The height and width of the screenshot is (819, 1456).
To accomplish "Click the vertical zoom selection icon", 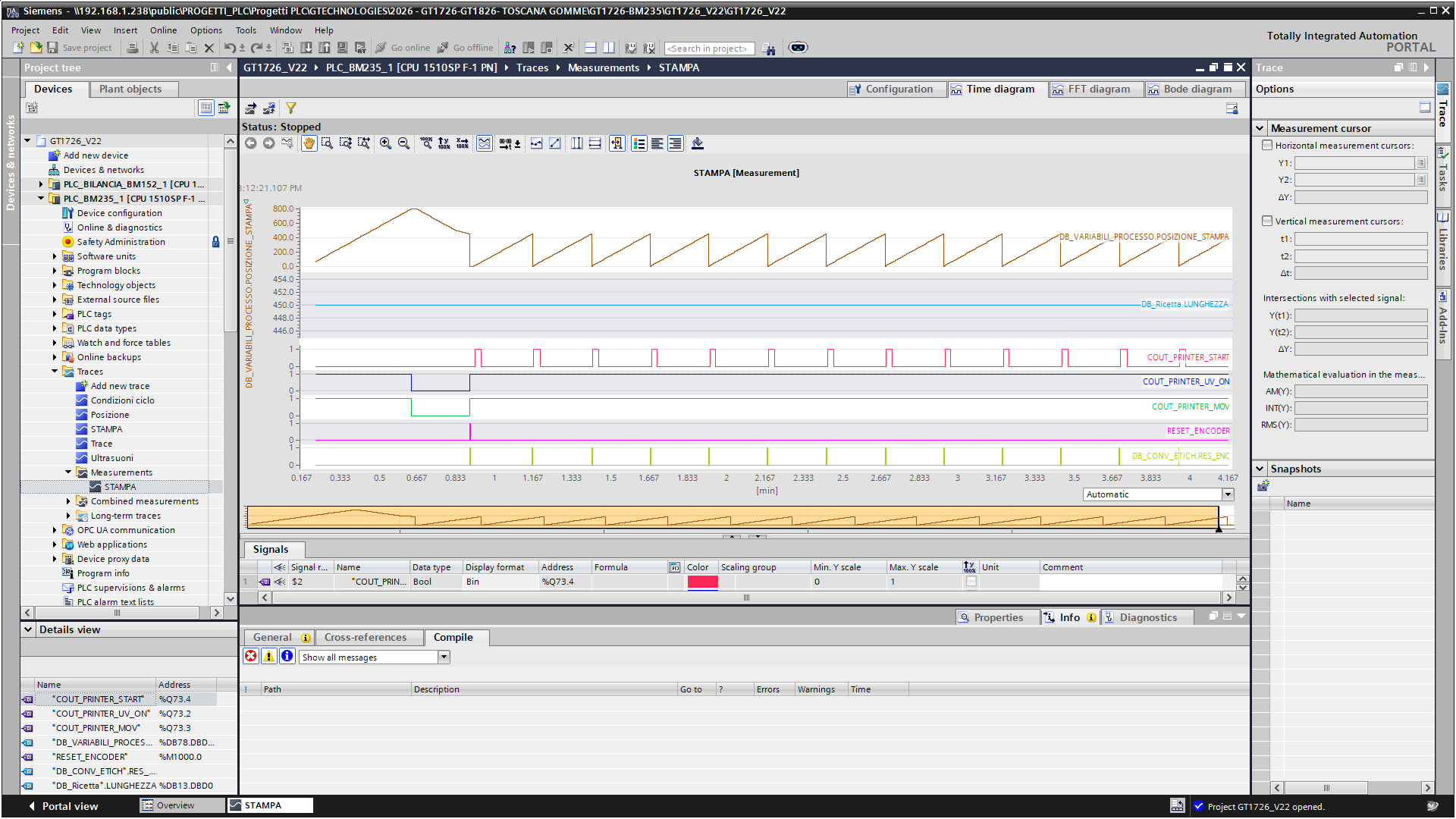I will coord(346,143).
